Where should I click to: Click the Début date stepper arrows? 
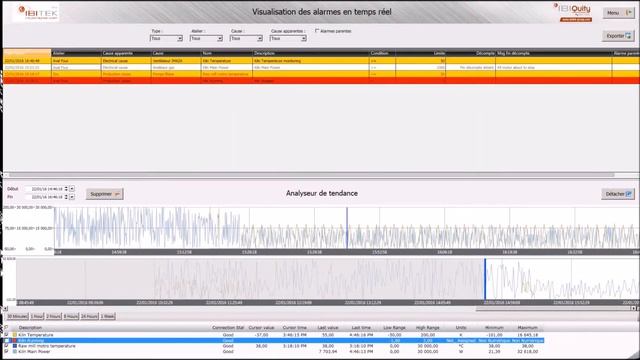pyautogui.click(x=66, y=189)
